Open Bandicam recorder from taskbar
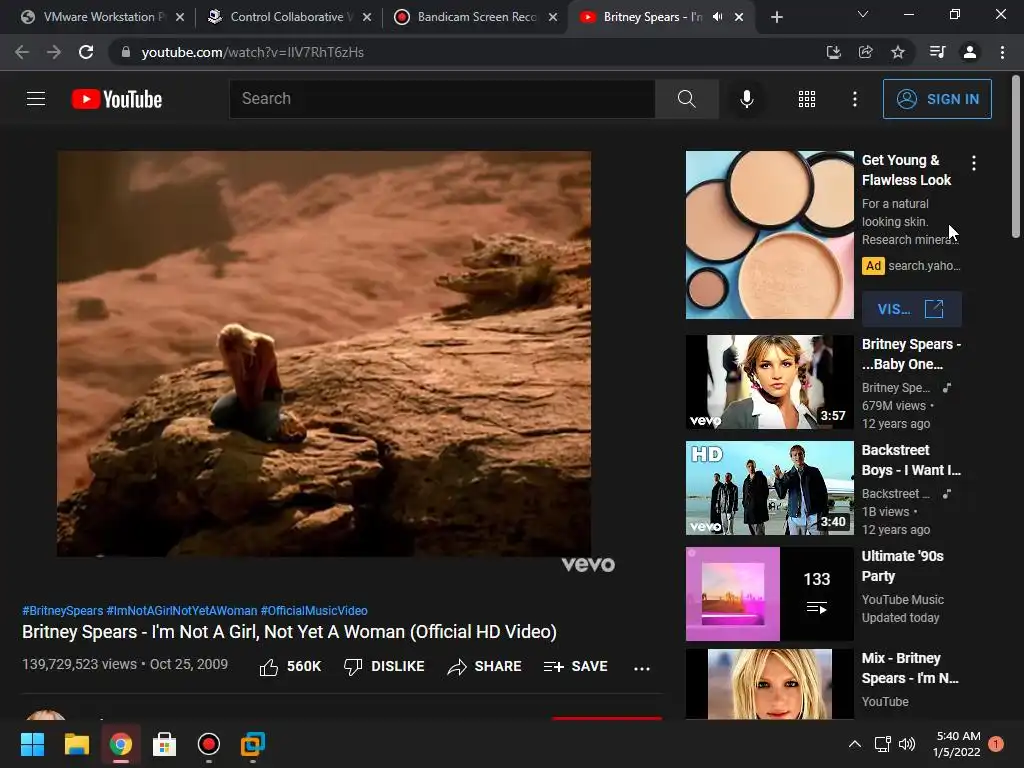Screen dimensions: 1024x768 [x=208, y=744]
